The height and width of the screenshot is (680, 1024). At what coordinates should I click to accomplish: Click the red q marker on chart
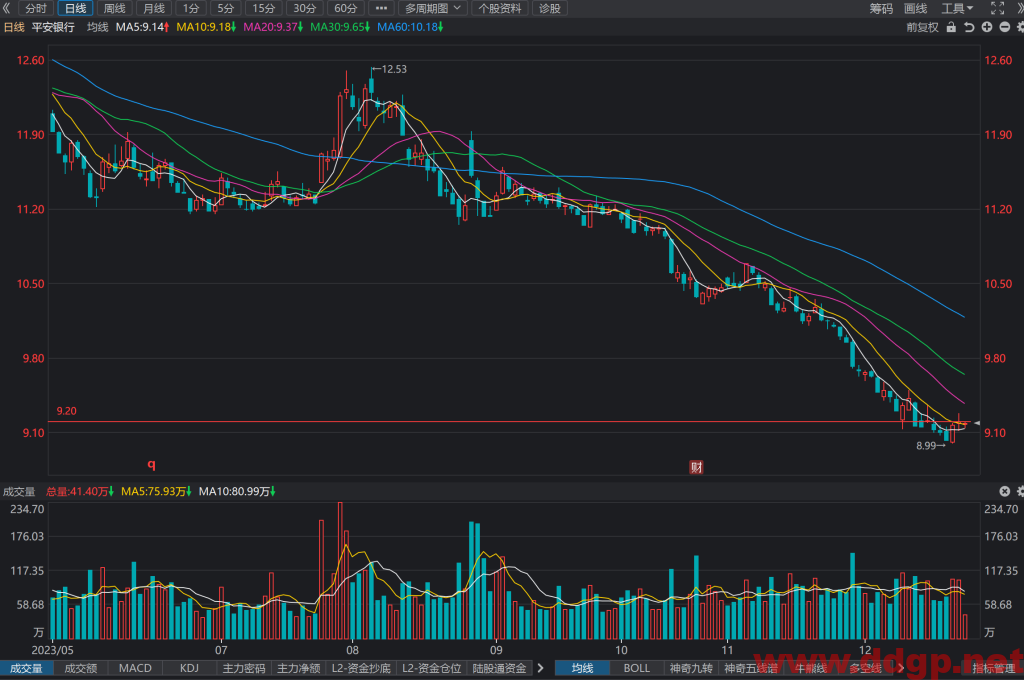coord(152,464)
